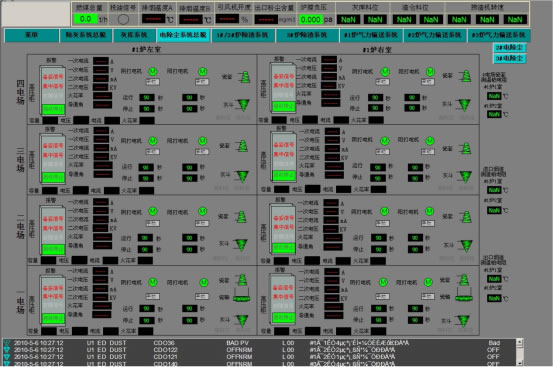Select the 瓷套 insulator icon in 三电场 left chamber
Viewport: 553px width, 367px height.
[x=242, y=146]
